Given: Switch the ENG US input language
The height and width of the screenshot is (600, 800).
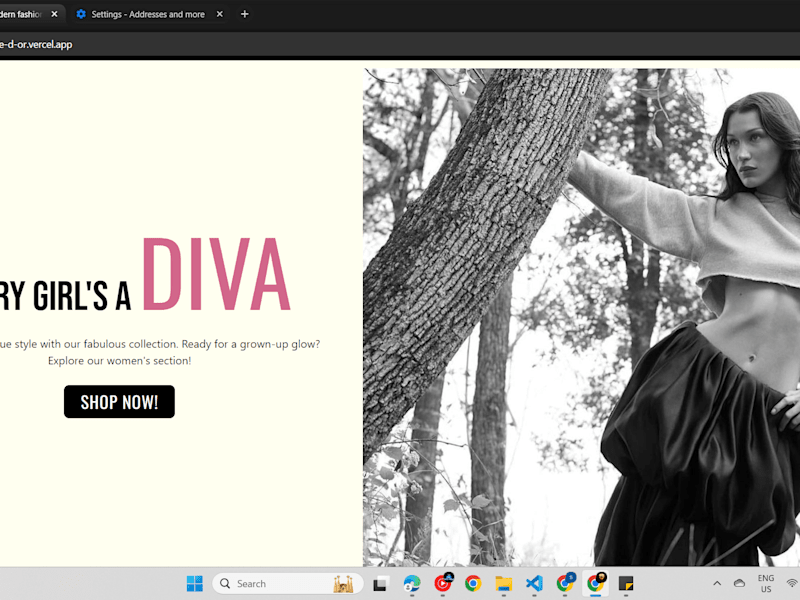Looking at the screenshot, I should [766, 583].
